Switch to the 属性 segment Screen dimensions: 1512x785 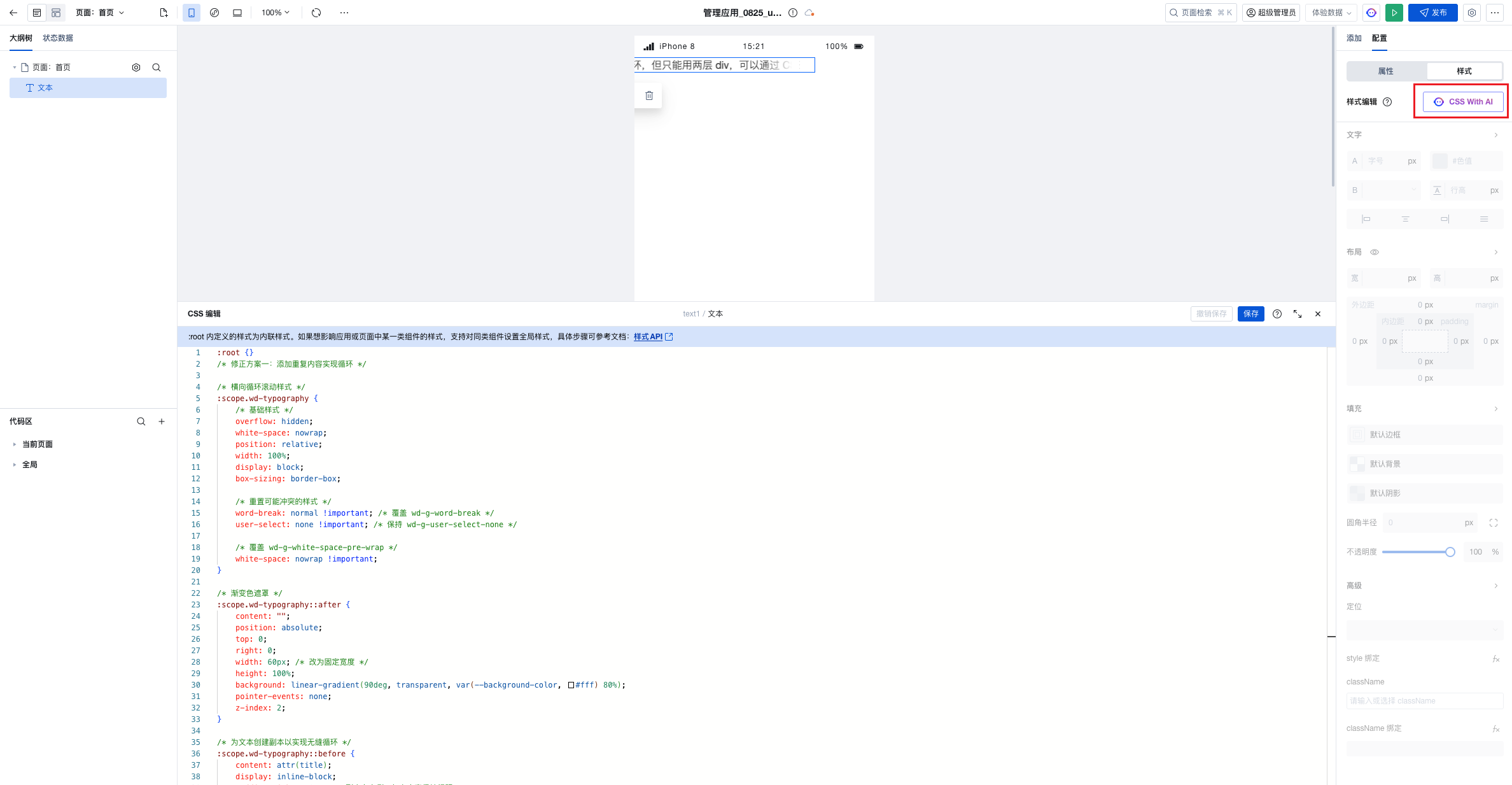1386,71
